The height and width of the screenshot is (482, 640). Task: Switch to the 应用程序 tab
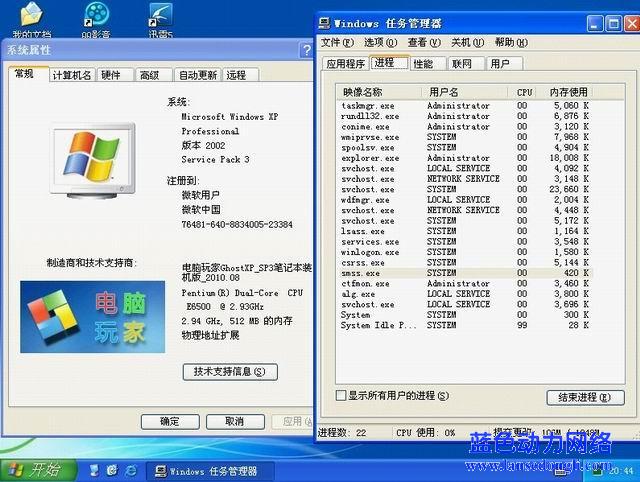[345, 64]
